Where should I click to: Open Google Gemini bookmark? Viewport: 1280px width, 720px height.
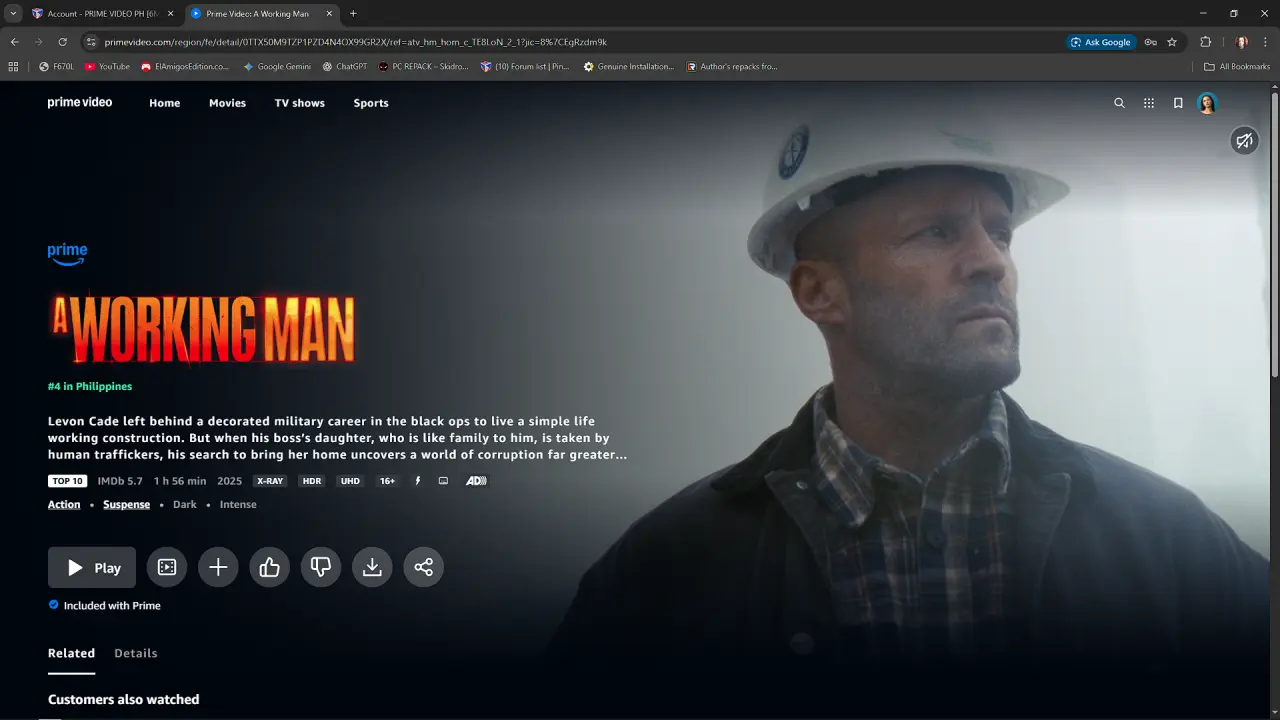tap(277, 67)
